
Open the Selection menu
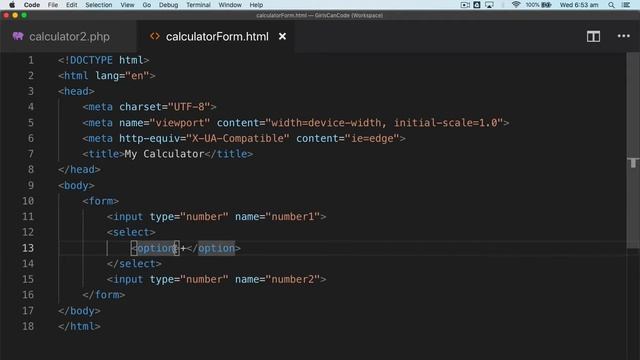point(98,5)
